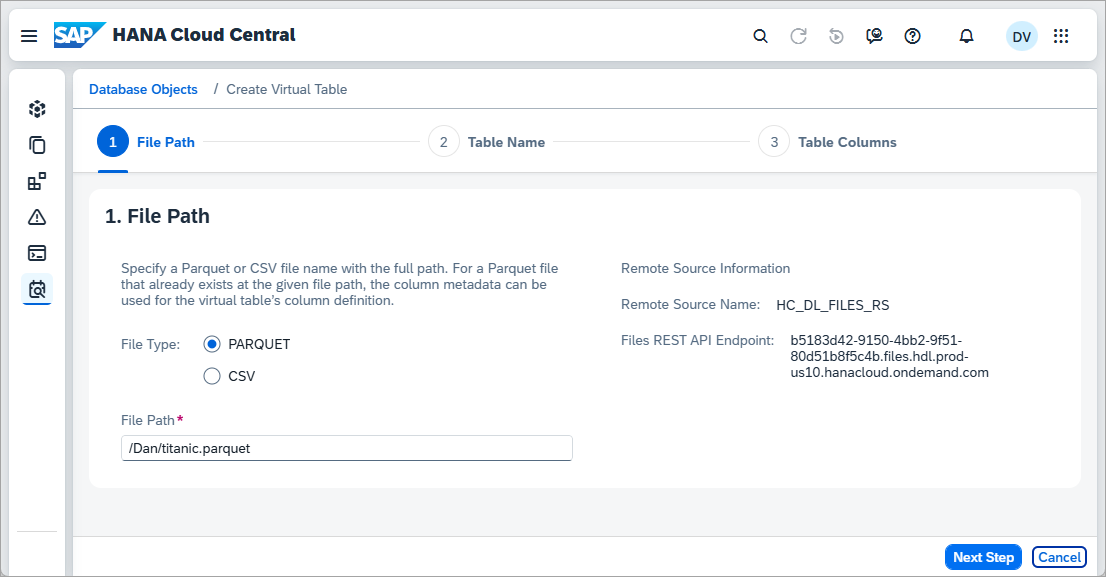Open instances icon in left sidebar

click(x=37, y=109)
